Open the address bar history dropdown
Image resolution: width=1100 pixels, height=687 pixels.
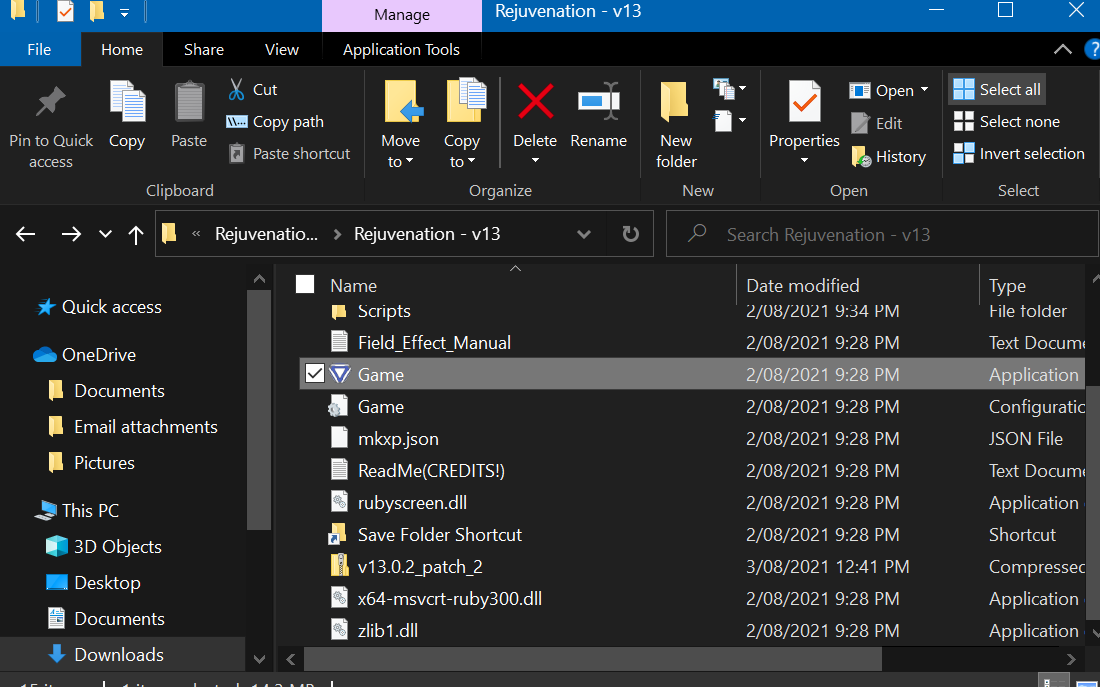(584, 234)
